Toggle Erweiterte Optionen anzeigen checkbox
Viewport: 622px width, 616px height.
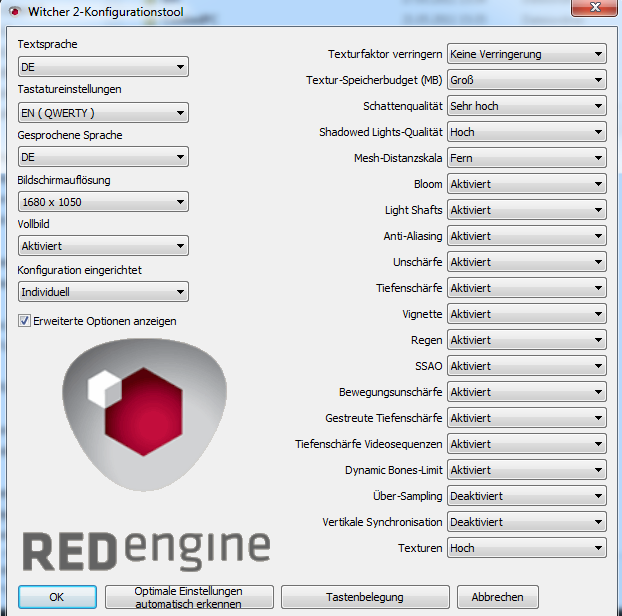click(24, 320)
